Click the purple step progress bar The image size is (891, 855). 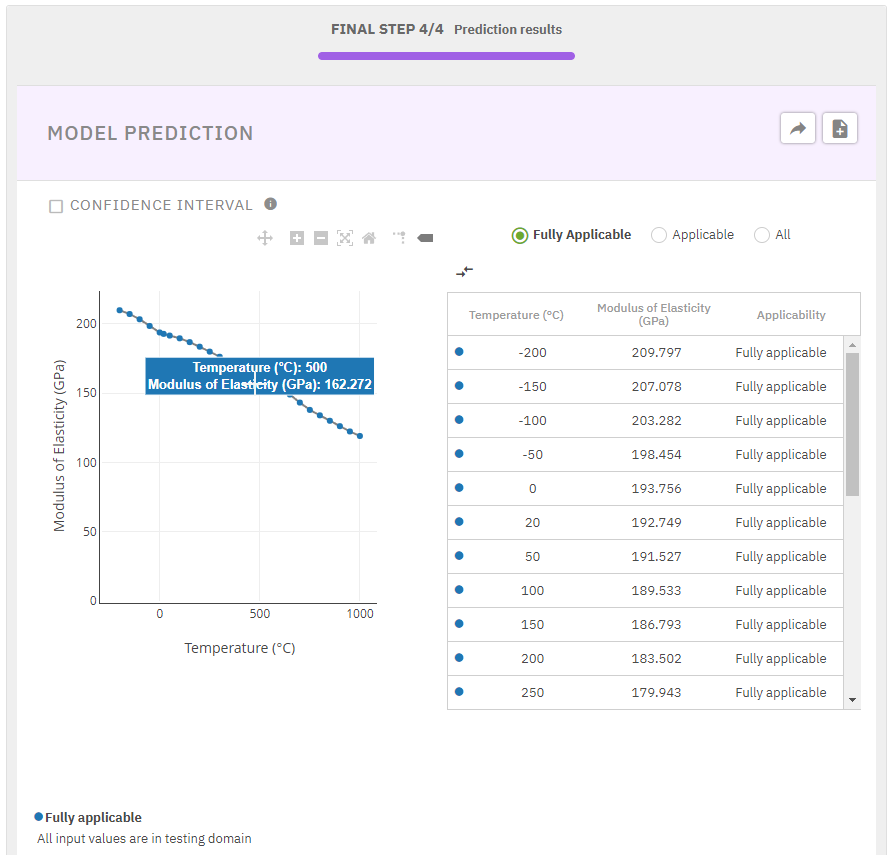[446, 56]
